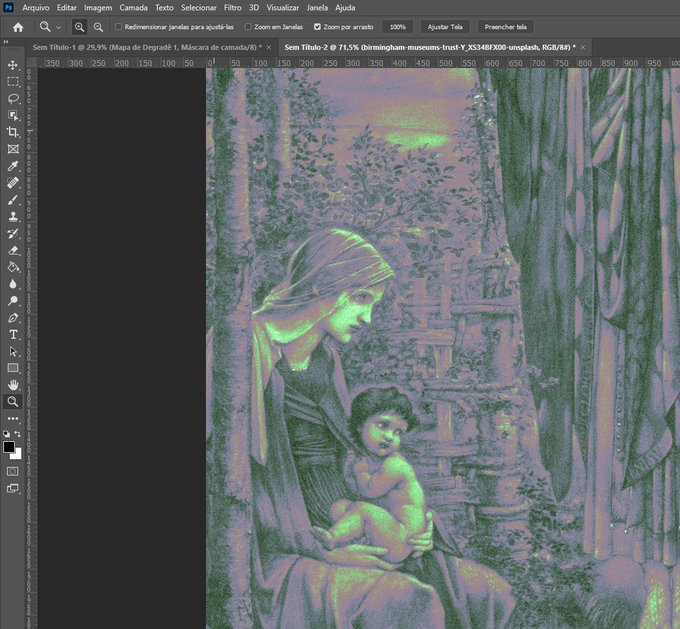The image size is (680, 629).
Task: Enable Redimensionar janelas para ajustá-las checkbox
Action: (118, 27)
